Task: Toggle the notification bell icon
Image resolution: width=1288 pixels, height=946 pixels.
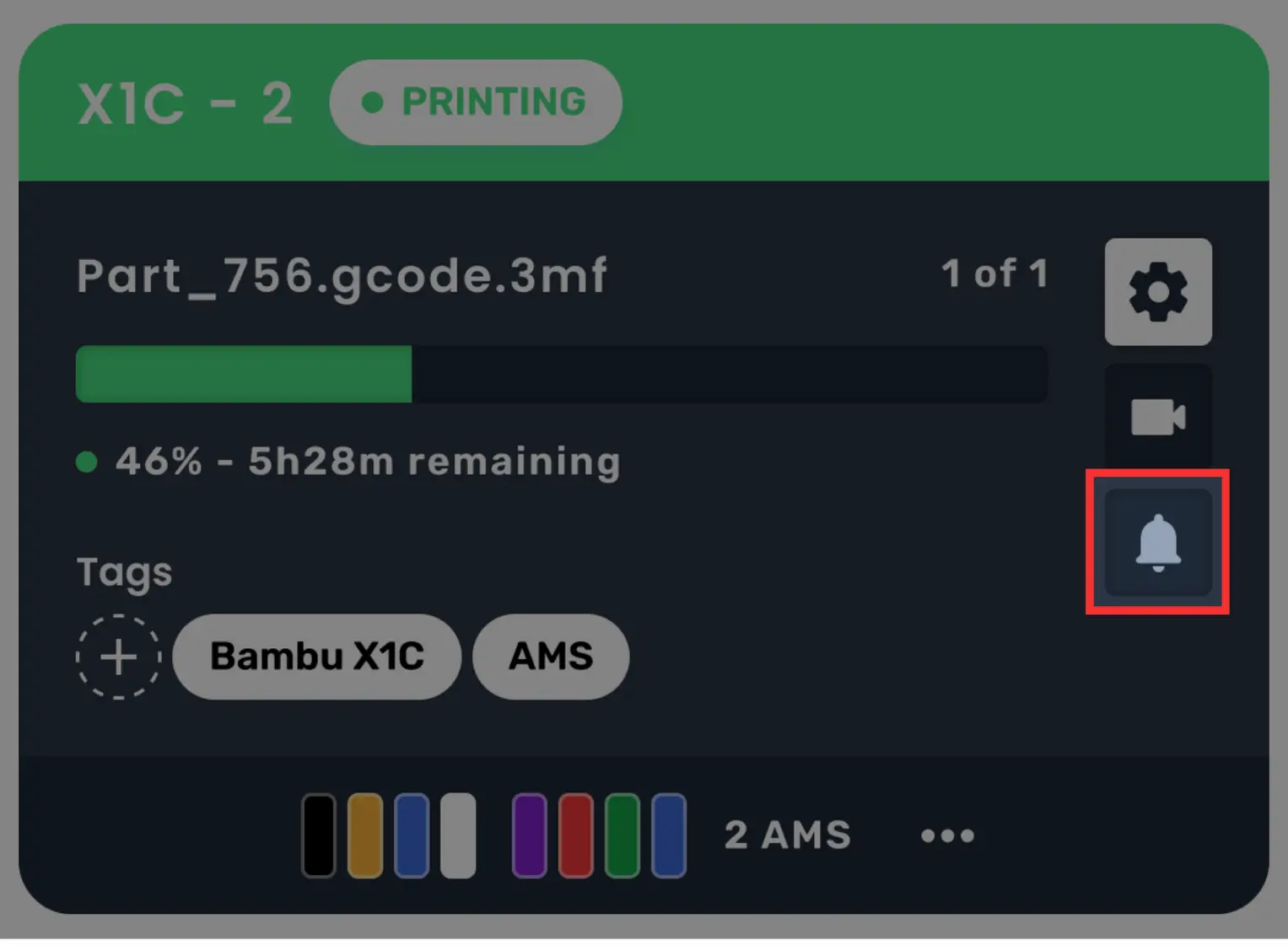Action: tap(1158, 543)
